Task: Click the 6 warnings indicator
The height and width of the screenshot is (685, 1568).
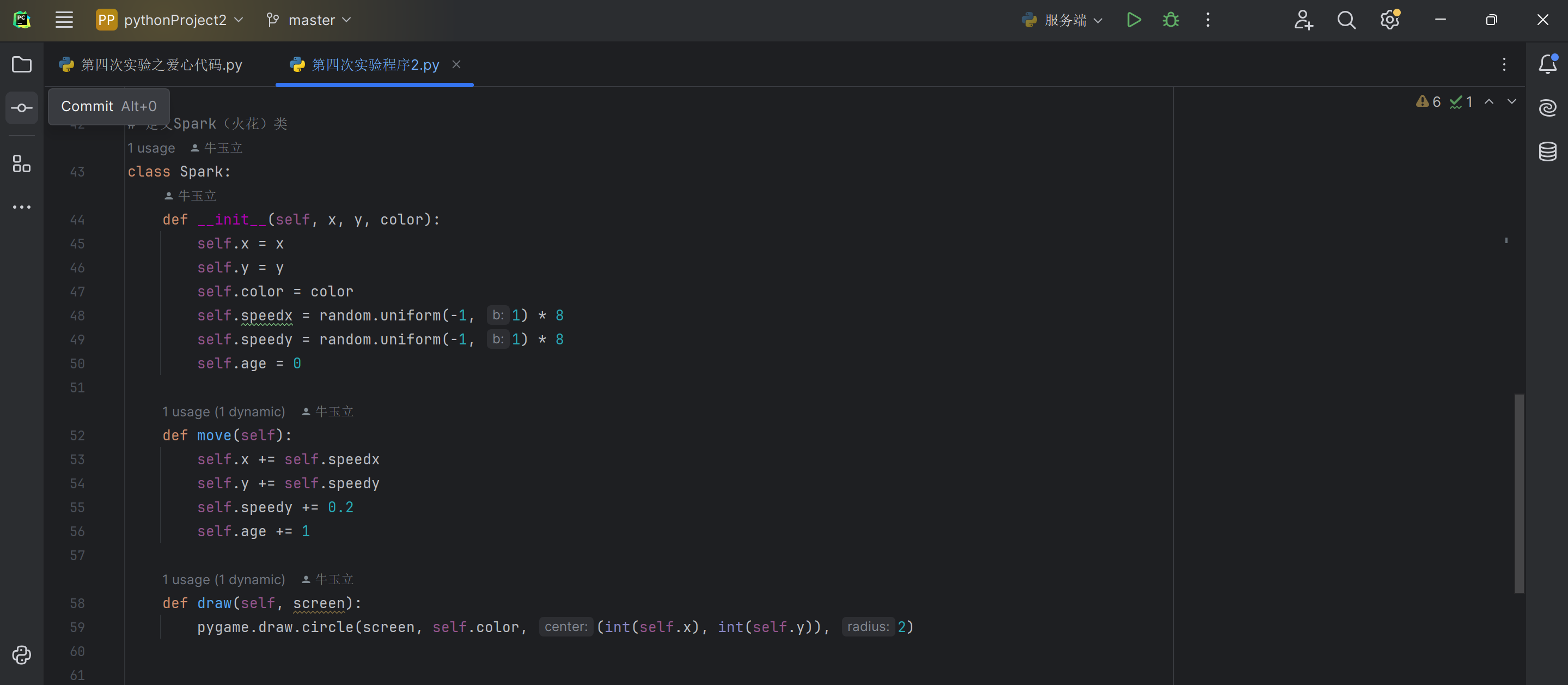Action: [1427, 102]
